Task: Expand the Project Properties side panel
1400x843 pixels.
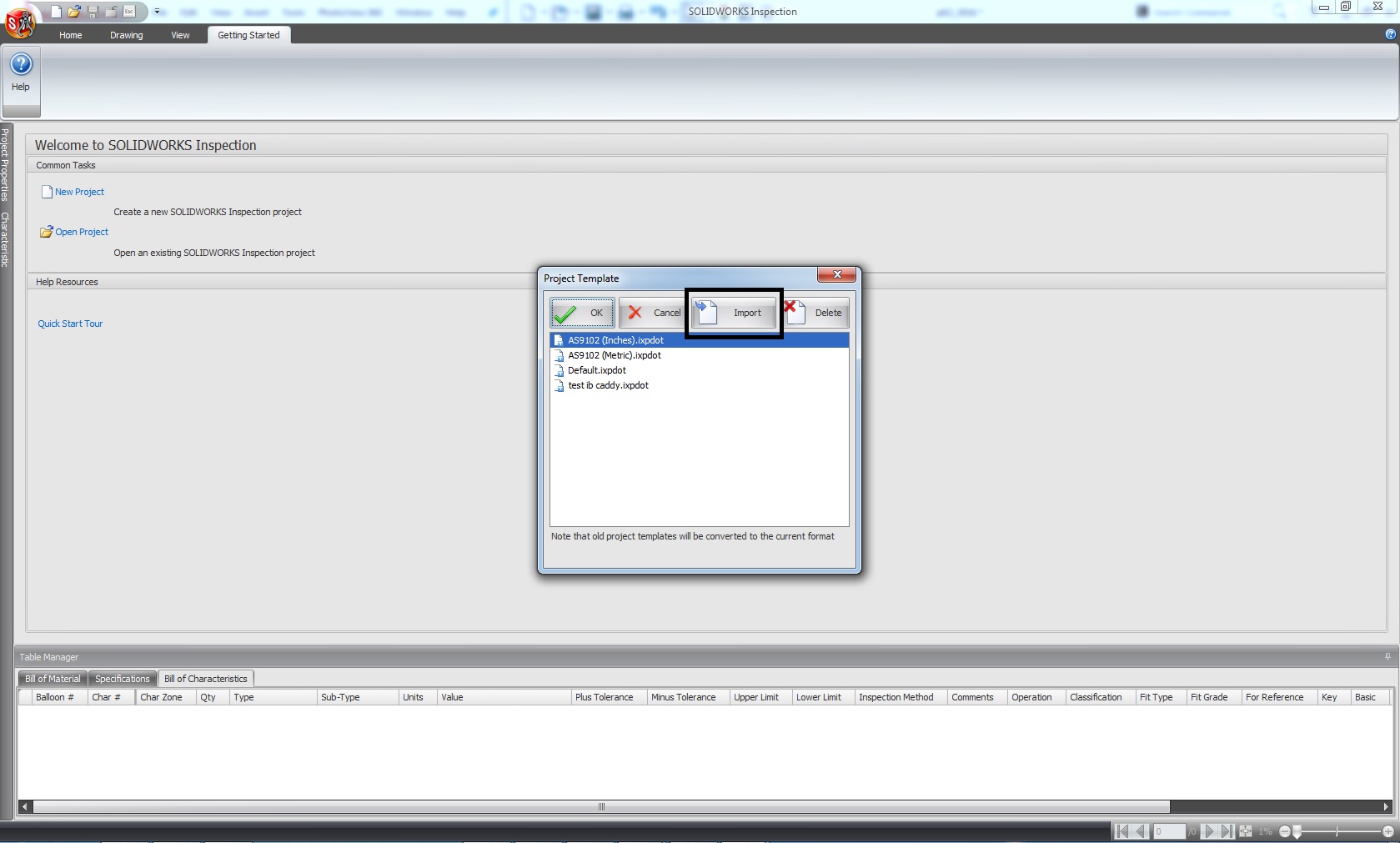Action: click(5, 164)
